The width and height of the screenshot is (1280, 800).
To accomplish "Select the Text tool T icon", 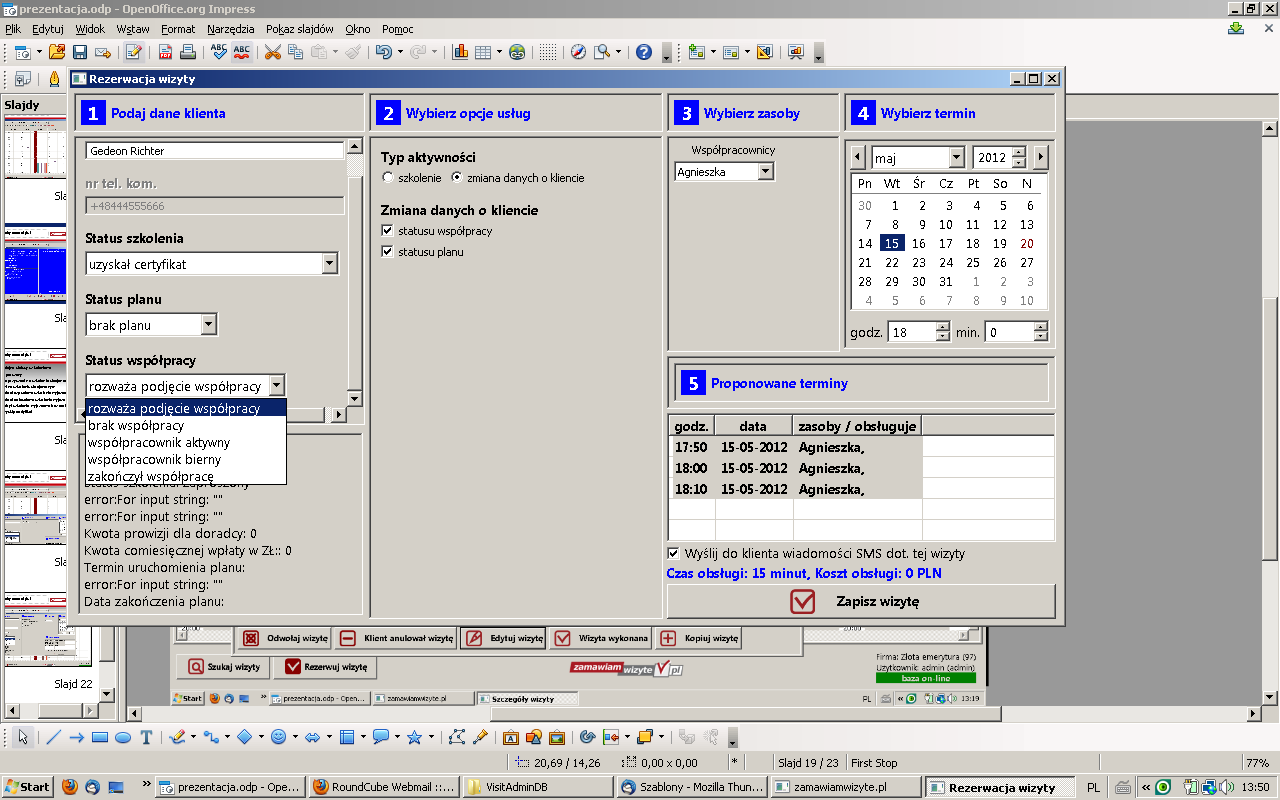I will tap(146, 737).
